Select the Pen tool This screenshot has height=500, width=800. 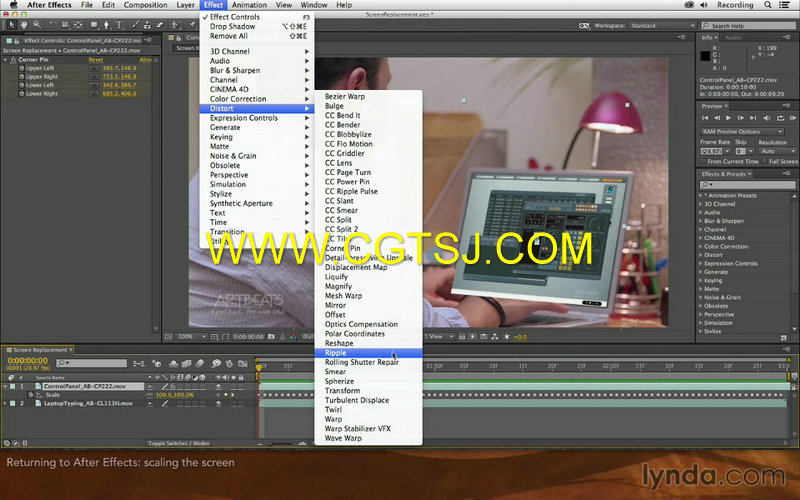pos(106,24)
